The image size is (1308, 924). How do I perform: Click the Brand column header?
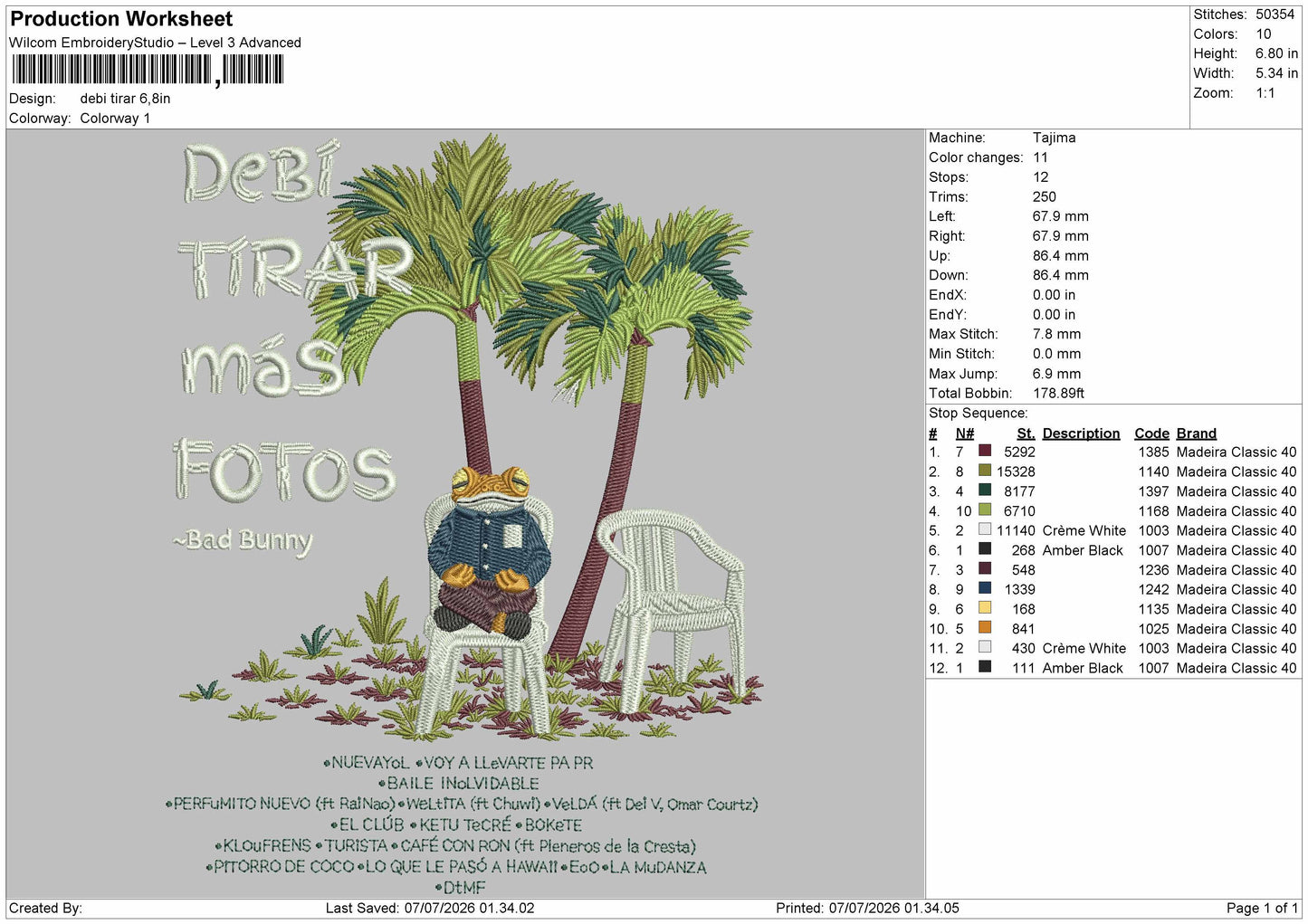[x=1196, y=433]
